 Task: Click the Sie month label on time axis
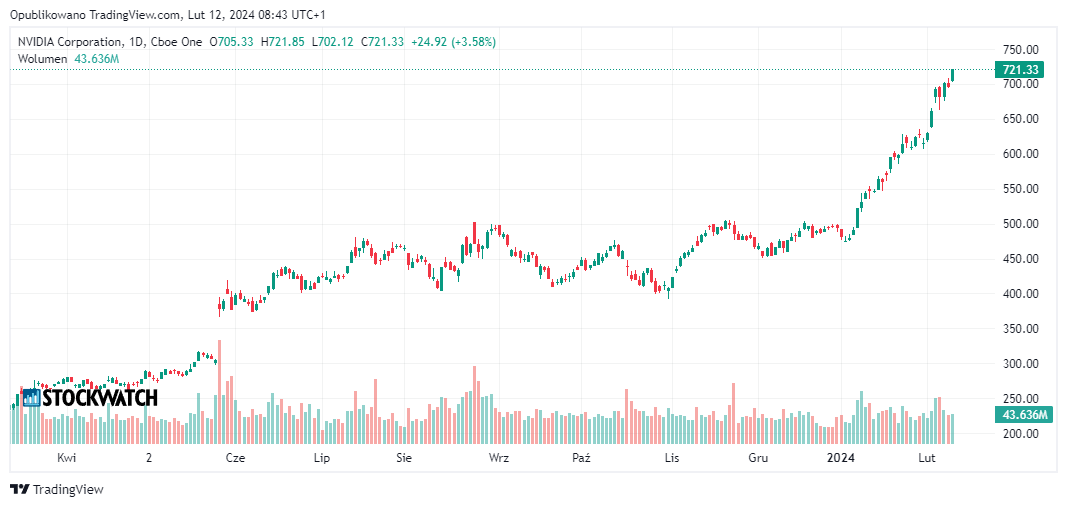pos(404,458)
